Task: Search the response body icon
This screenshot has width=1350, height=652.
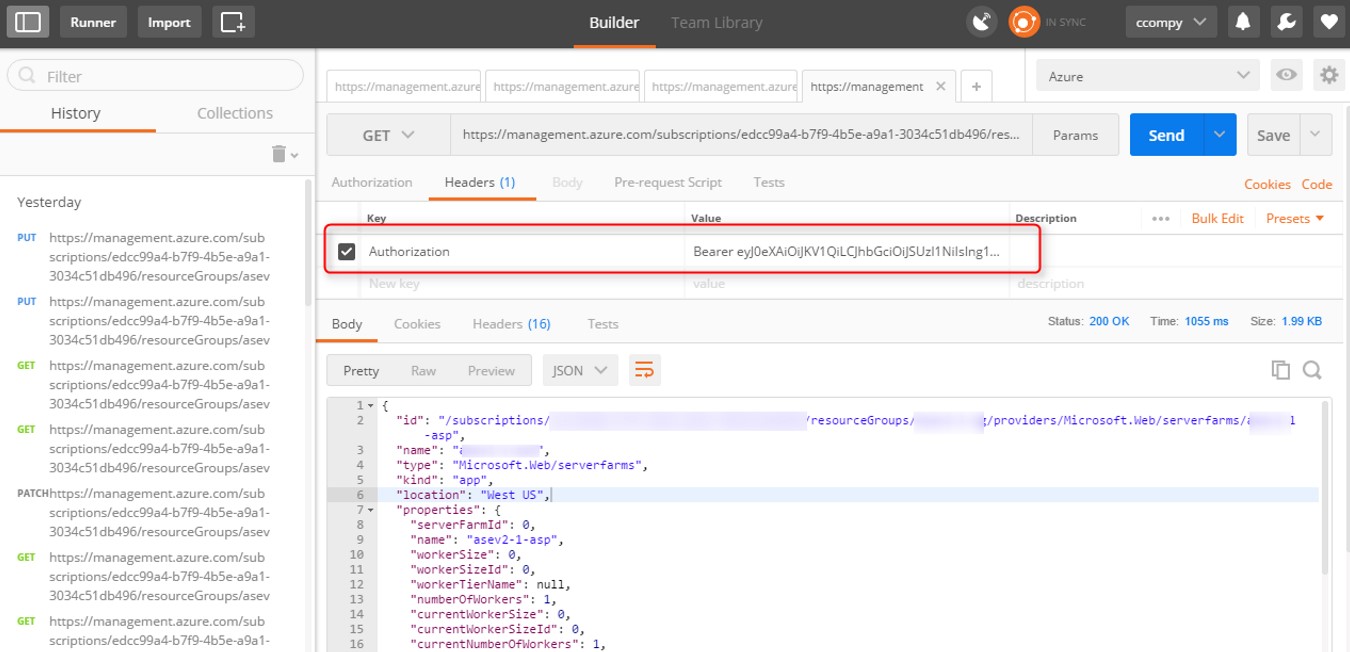Action: tap(1312, 370)
